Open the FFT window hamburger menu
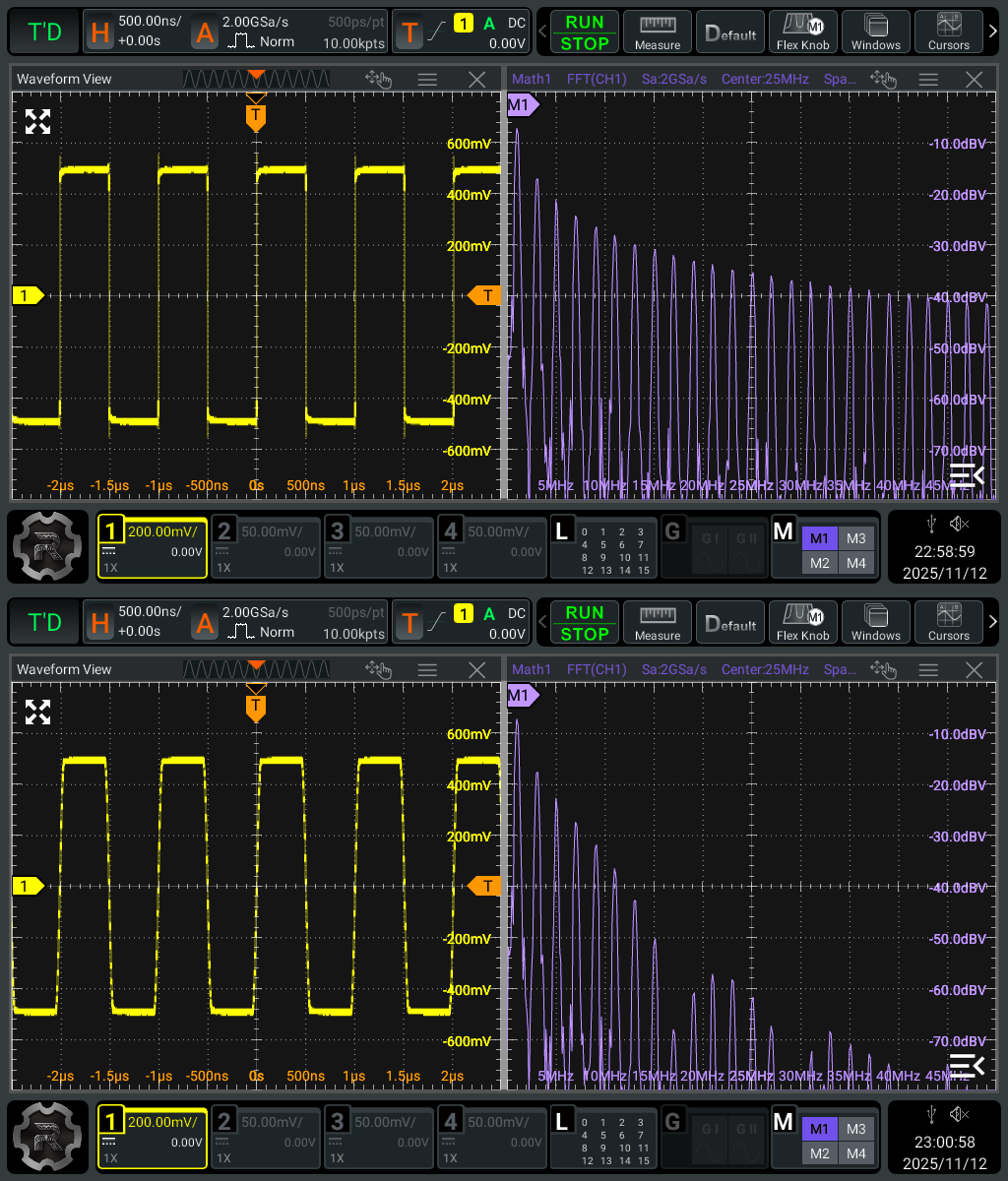The image size is (1008, 1181). click(x=928, y=79)
